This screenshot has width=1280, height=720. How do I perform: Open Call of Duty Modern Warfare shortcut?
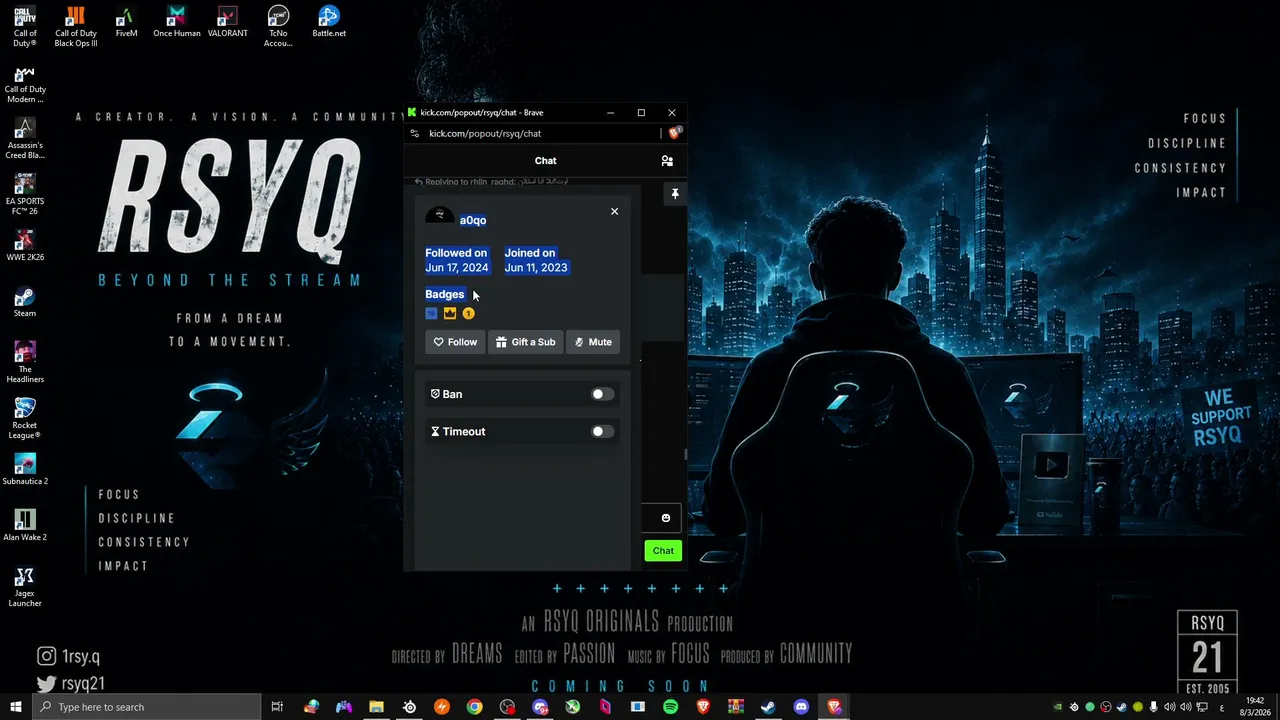coord(25,84)
